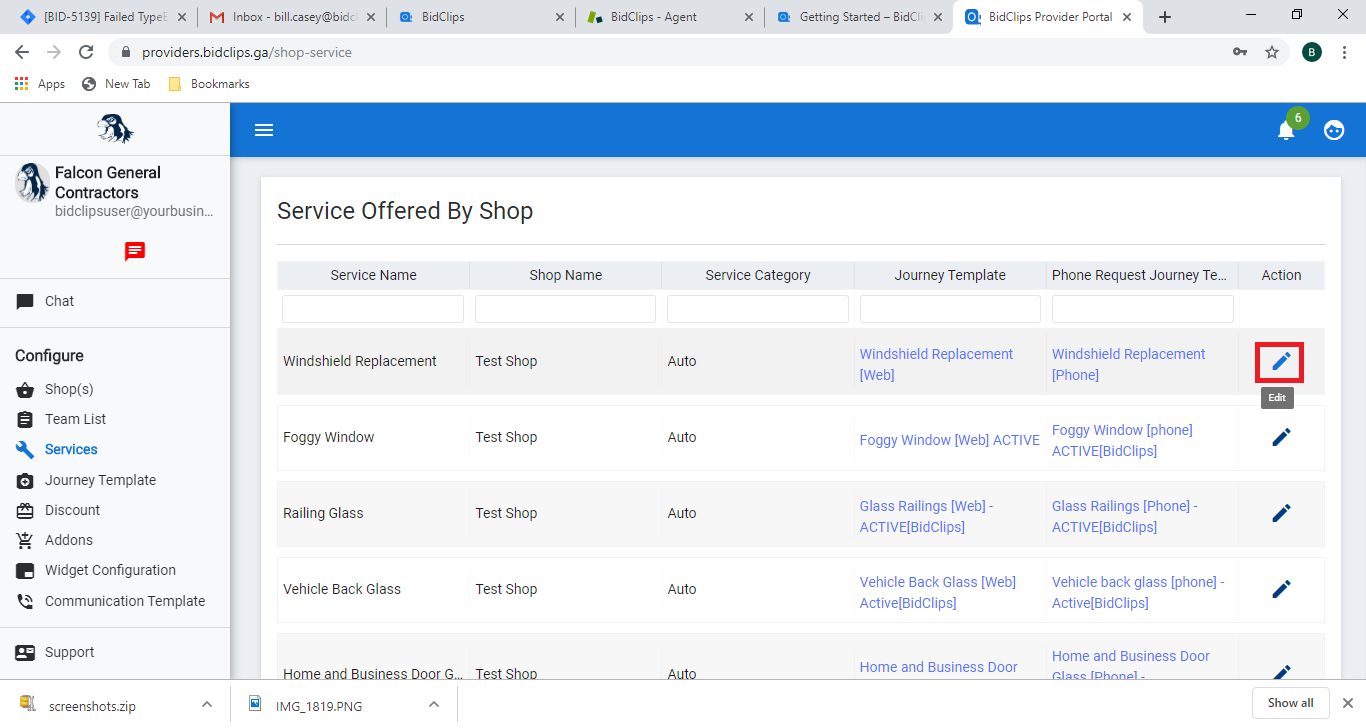Open the user profile avatar icon
The height and width of the screenshot is (728, 1366).
point(1334,130)
